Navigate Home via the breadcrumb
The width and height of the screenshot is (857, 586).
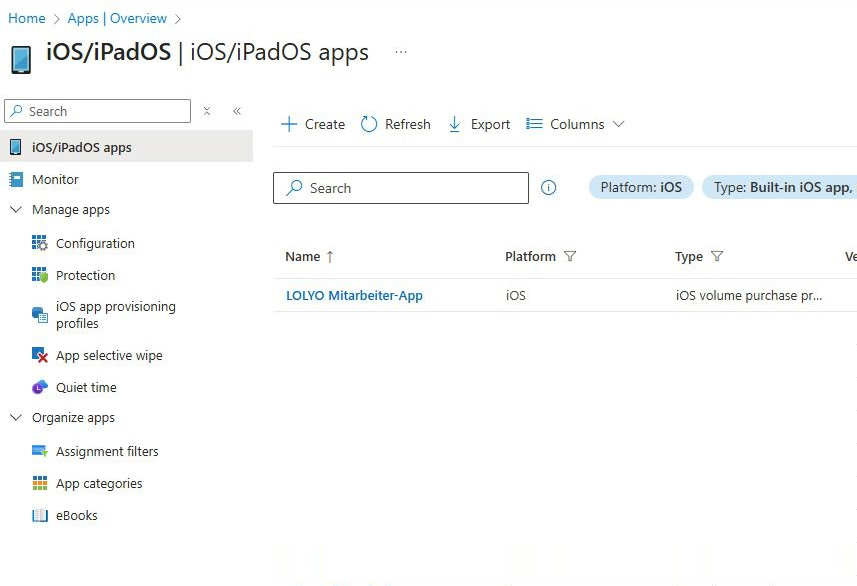(x=26, y=18)
